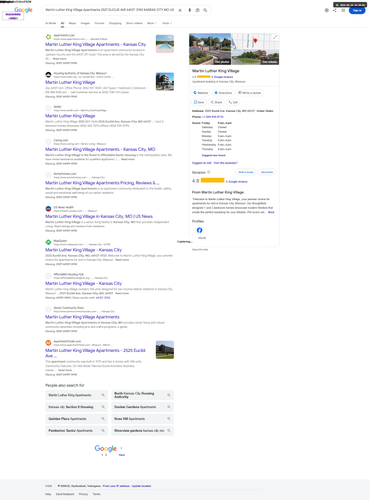Screen dimensions: 374x500
Task: Open Housing Authority Martin Luther King Village result
Action: (70, 82)
